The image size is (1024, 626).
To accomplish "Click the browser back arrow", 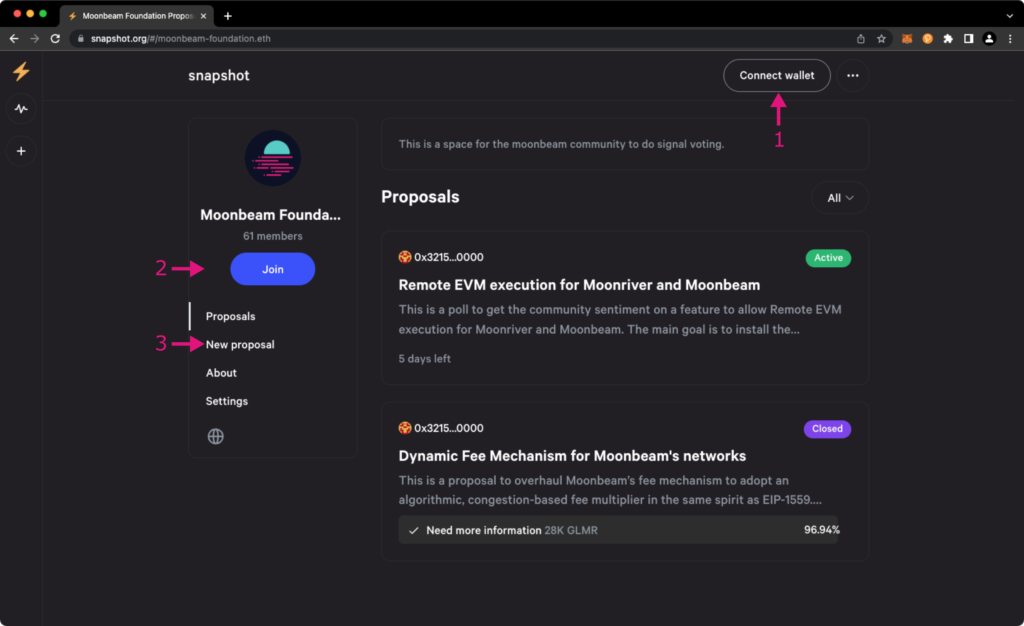I will 14,39.
